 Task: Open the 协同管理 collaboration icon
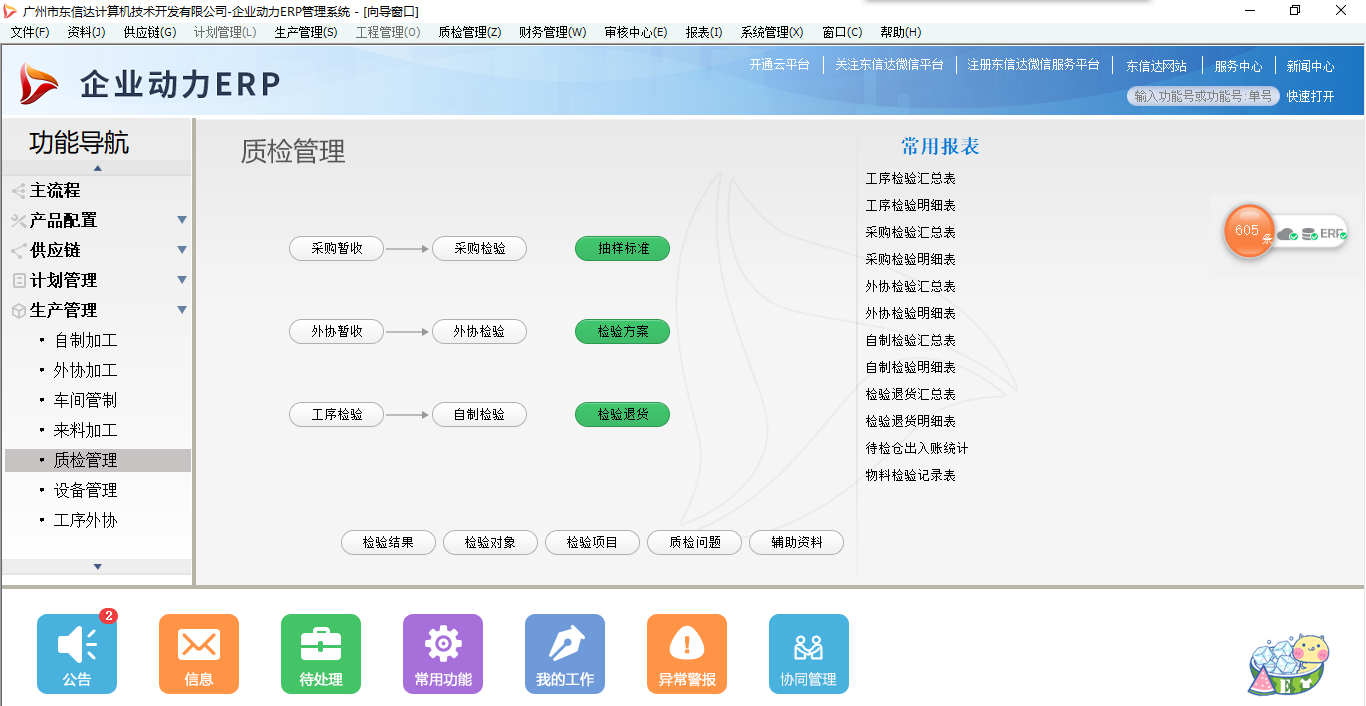click(808, 653)
